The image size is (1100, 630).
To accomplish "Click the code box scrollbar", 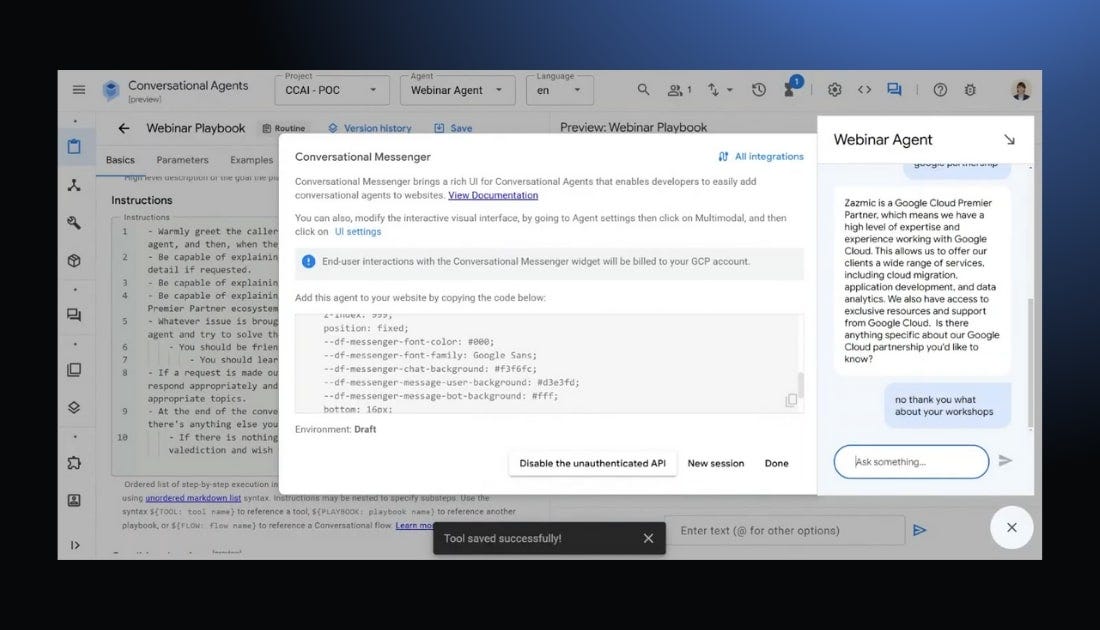I will [x=800, y=384].
